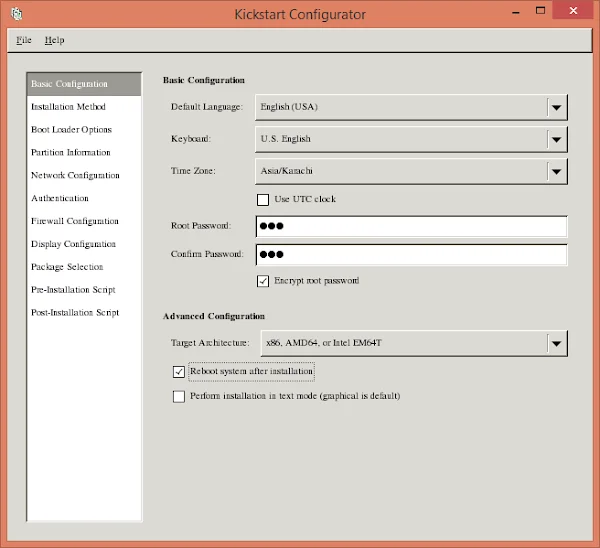Enable the Use UTC clock checkbox
Viewport: 600px width, 548px height.
263,200
